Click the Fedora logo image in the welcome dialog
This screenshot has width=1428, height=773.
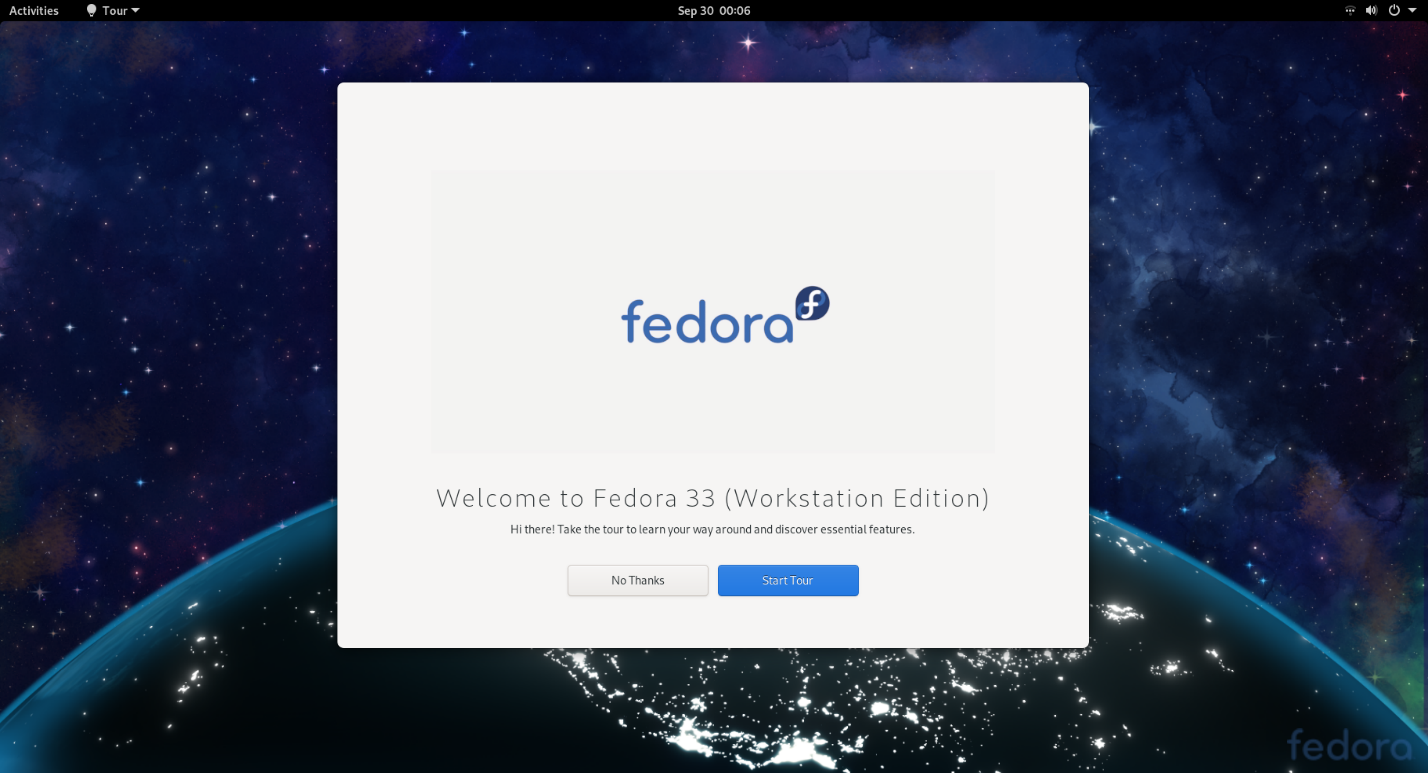(x=713, y=312)
